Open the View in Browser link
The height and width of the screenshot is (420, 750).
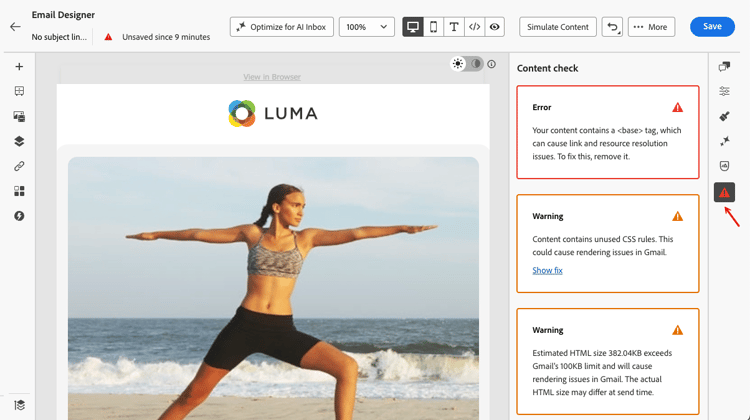pos(272,77)
